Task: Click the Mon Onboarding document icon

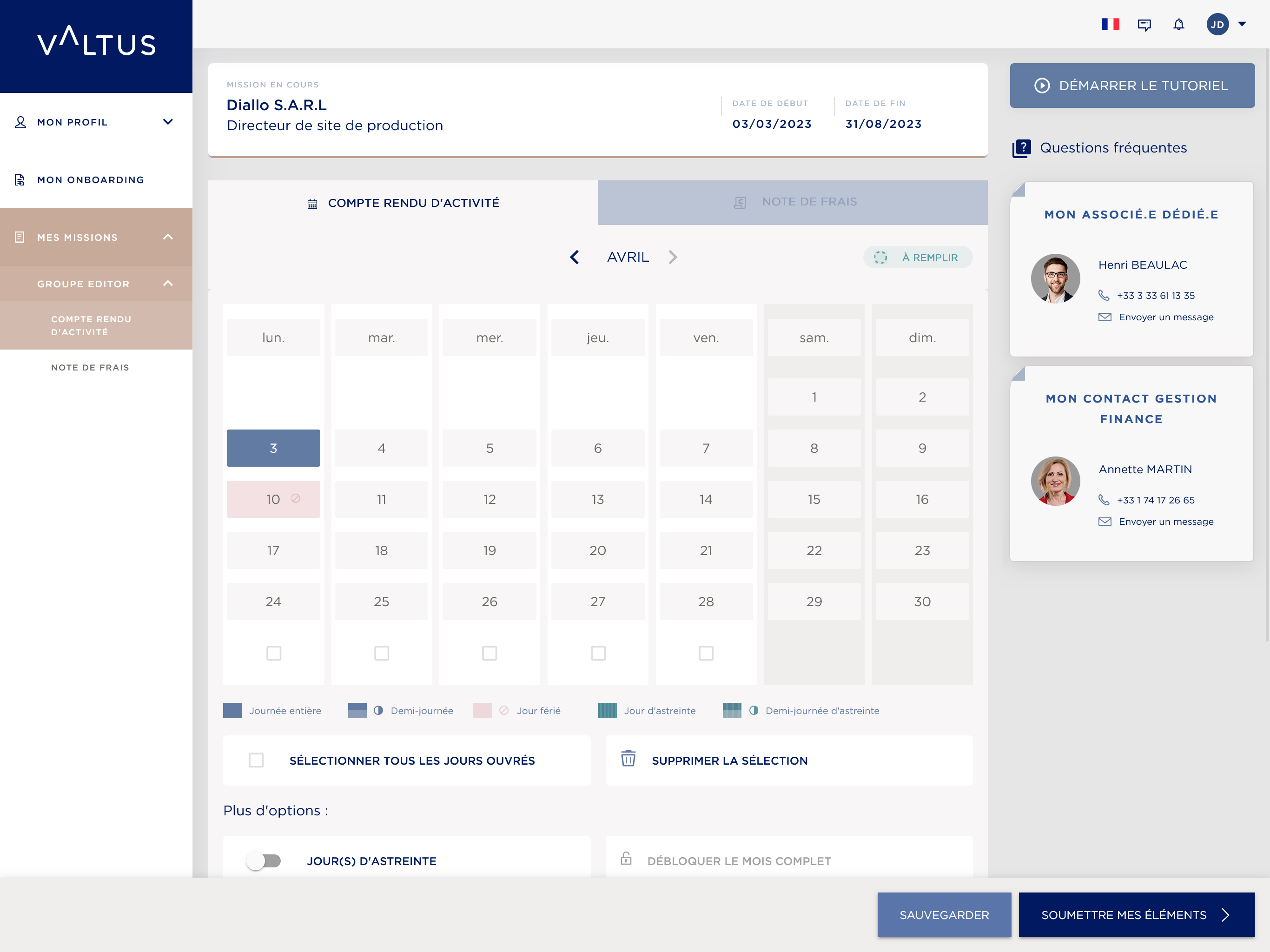Action: tap(20, 180)
